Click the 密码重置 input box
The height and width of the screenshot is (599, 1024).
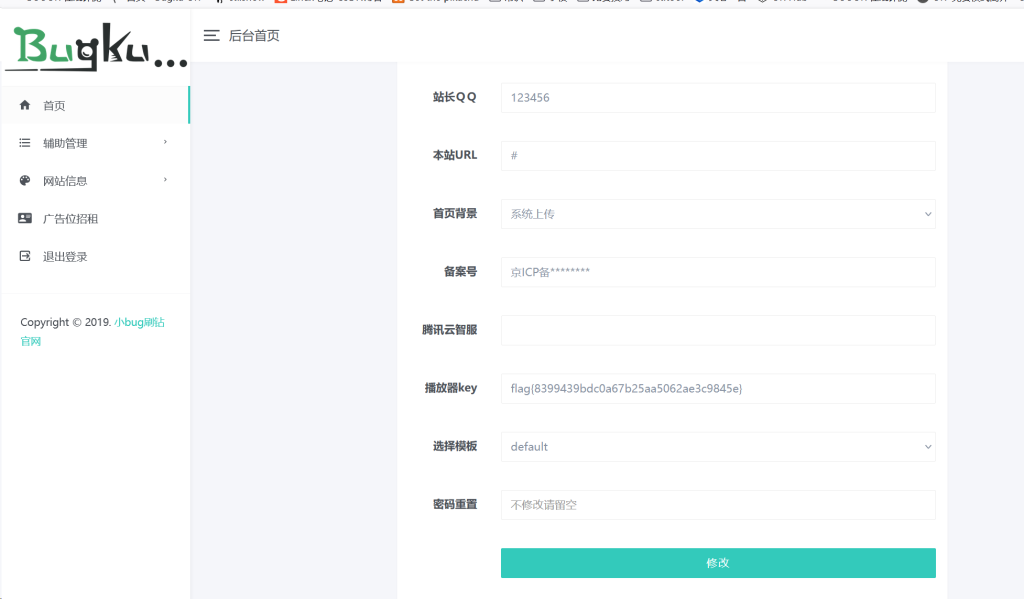[717, 505]
